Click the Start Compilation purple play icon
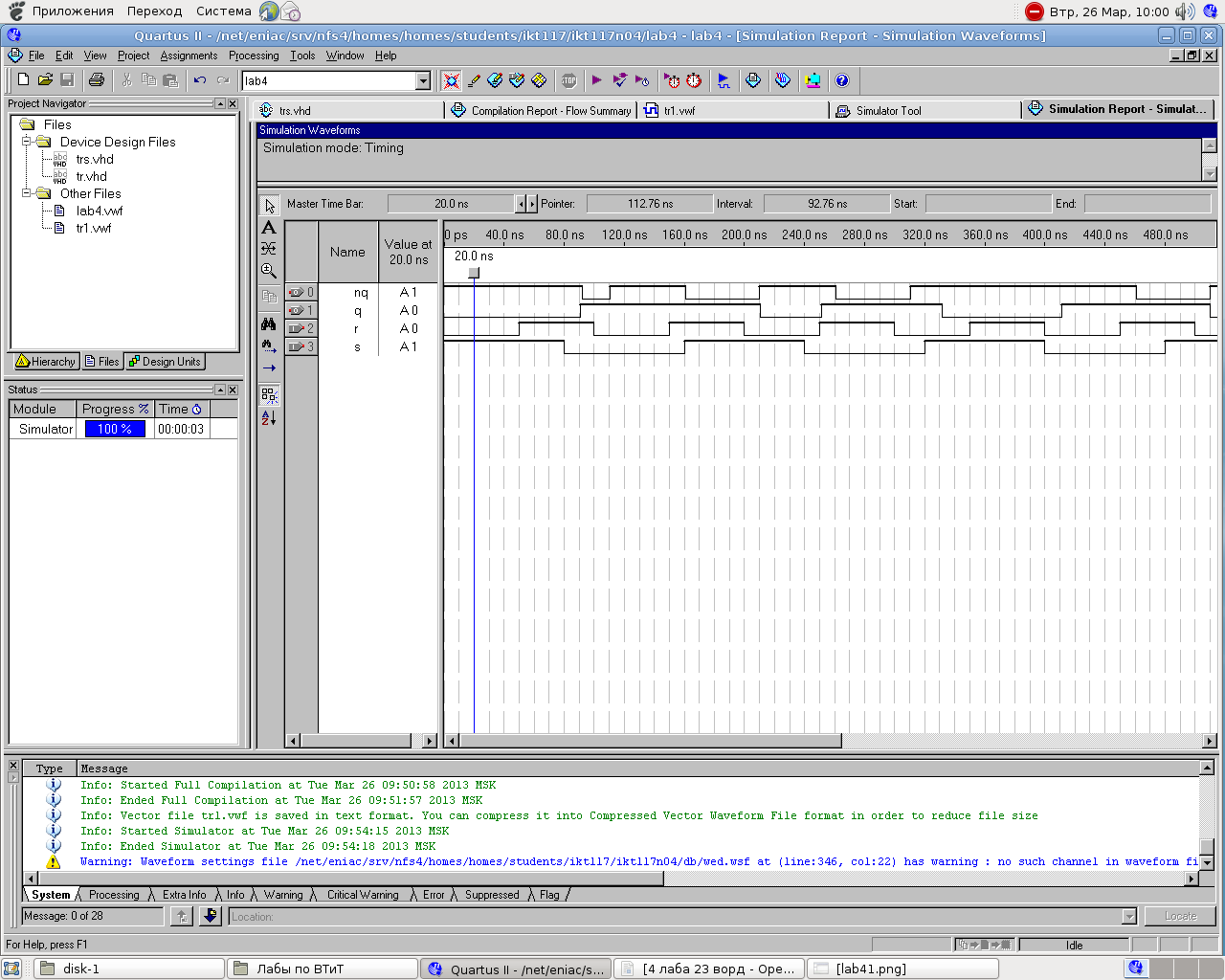Viewport: 1225px width, 980px height. point(597,80)
